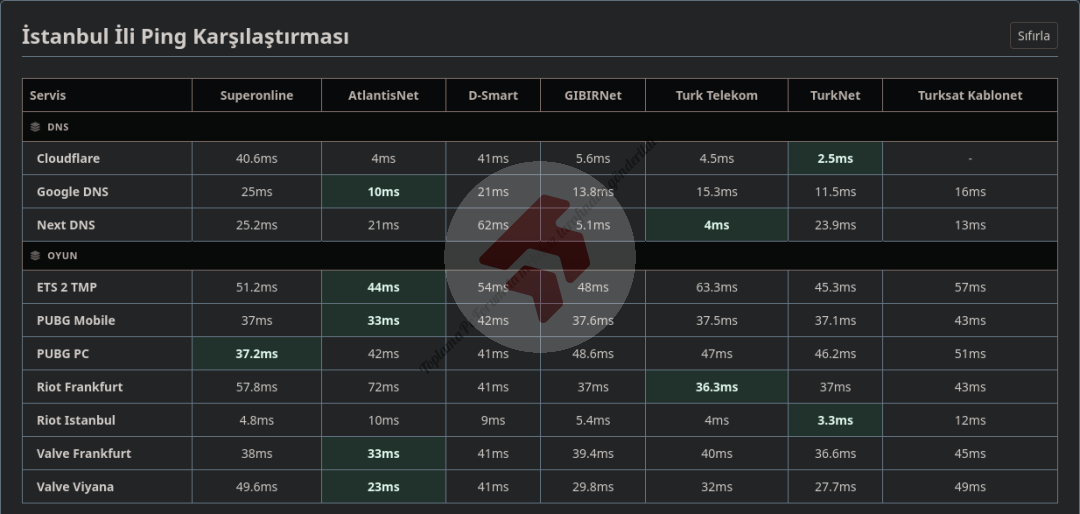
Task: Select the Cloudflare service row label
Action: click(x=68, y=158)
